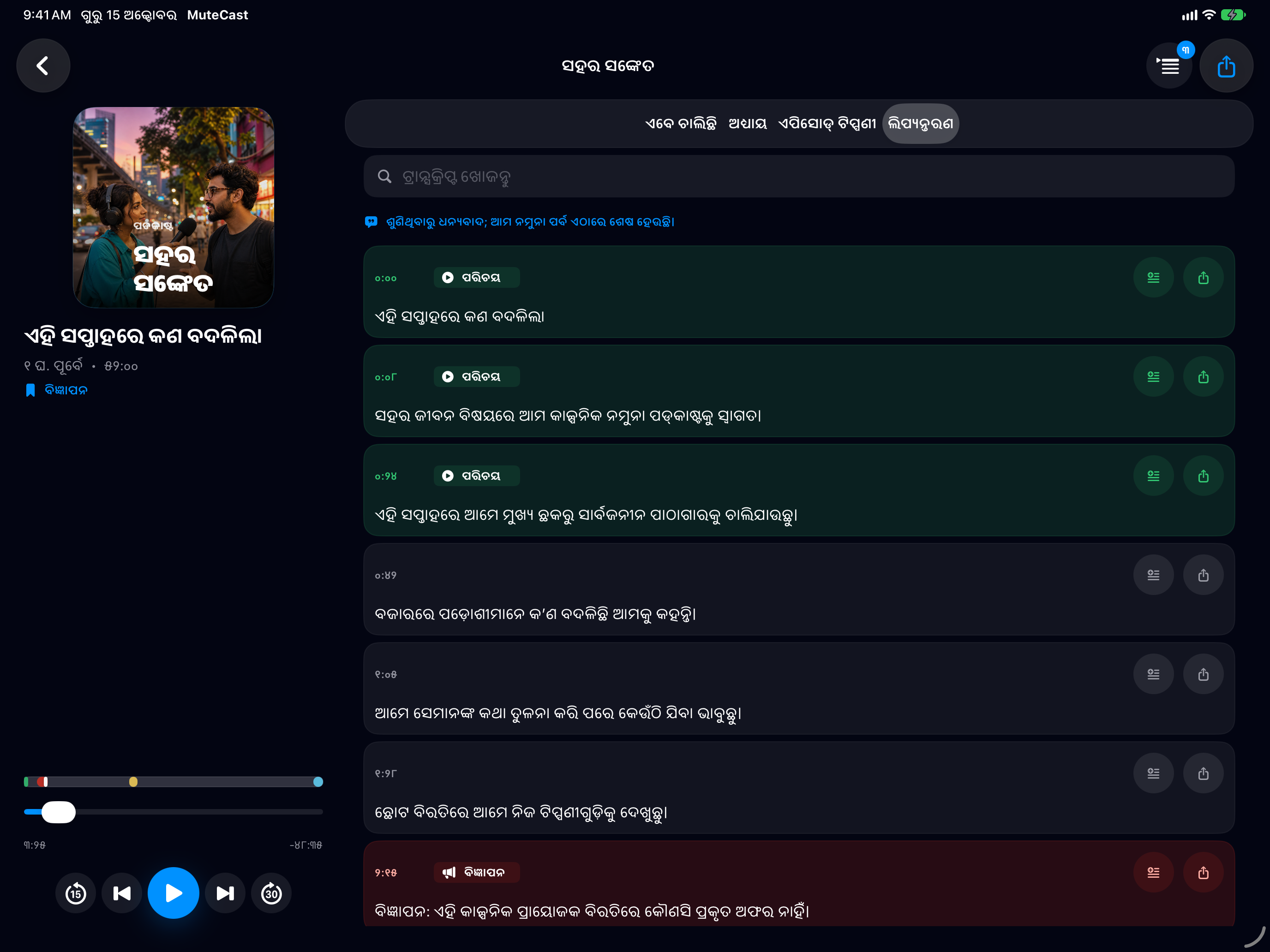Open chapter list for the 0:42 transcript row
The image size is (1270, 952).
coord(1153,575)
